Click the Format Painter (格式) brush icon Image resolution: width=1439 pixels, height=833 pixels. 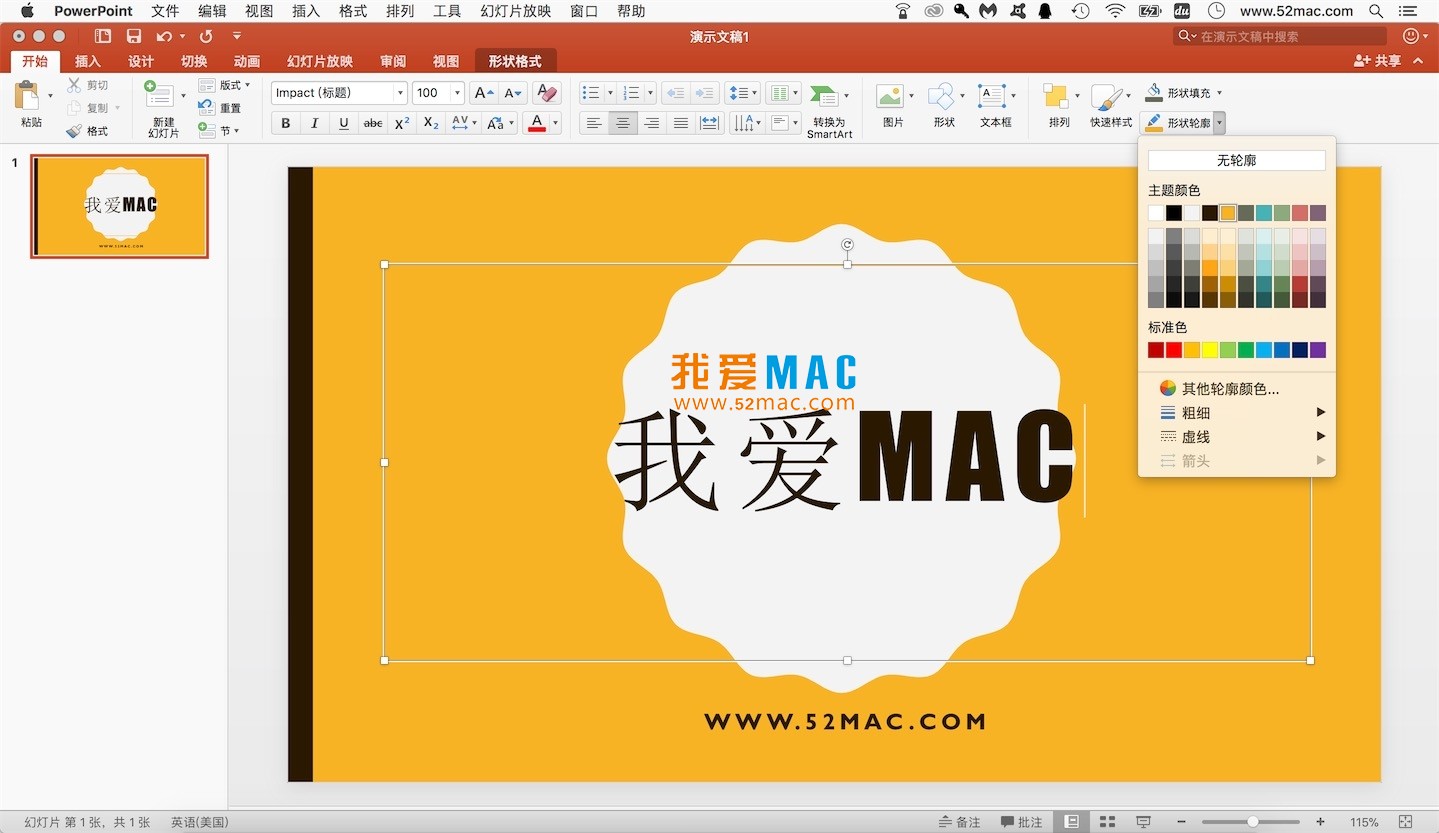pyautogui.click(x=74, y=131)
